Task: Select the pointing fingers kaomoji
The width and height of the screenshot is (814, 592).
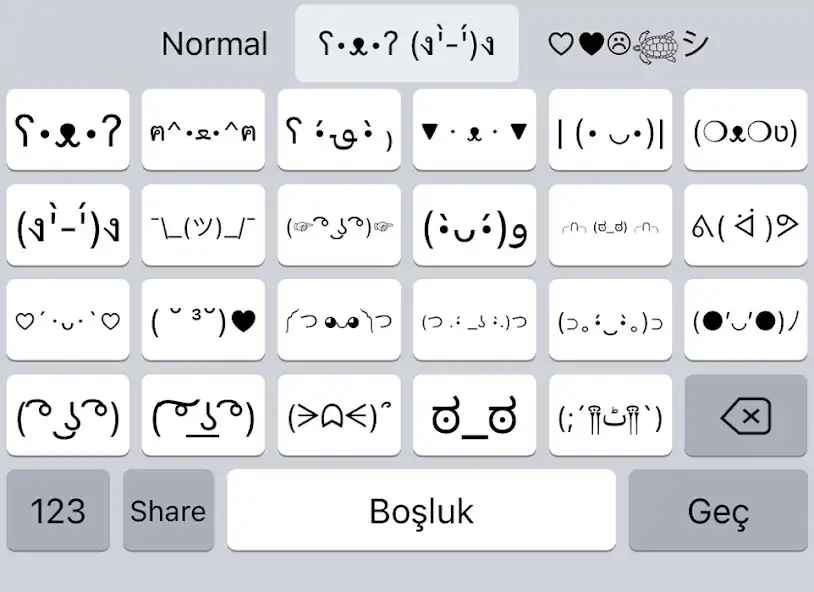Action: tap(338, 226)
